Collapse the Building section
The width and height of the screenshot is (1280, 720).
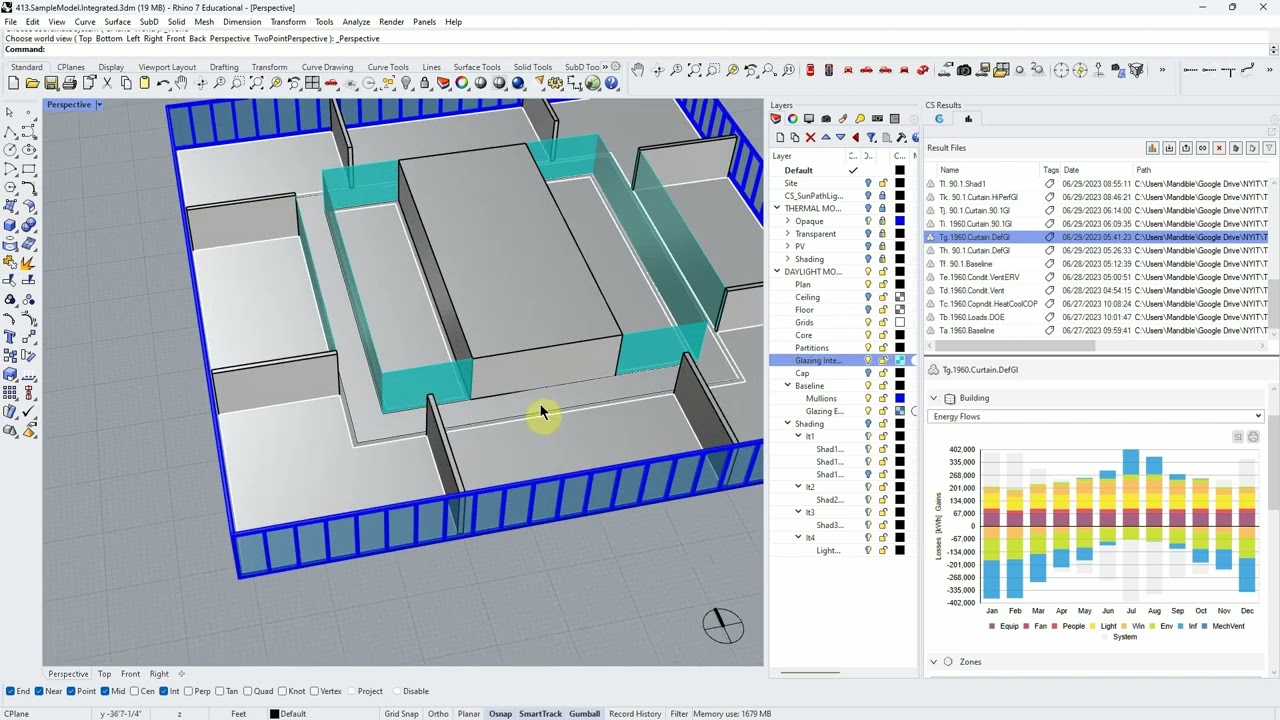point(934,398)
